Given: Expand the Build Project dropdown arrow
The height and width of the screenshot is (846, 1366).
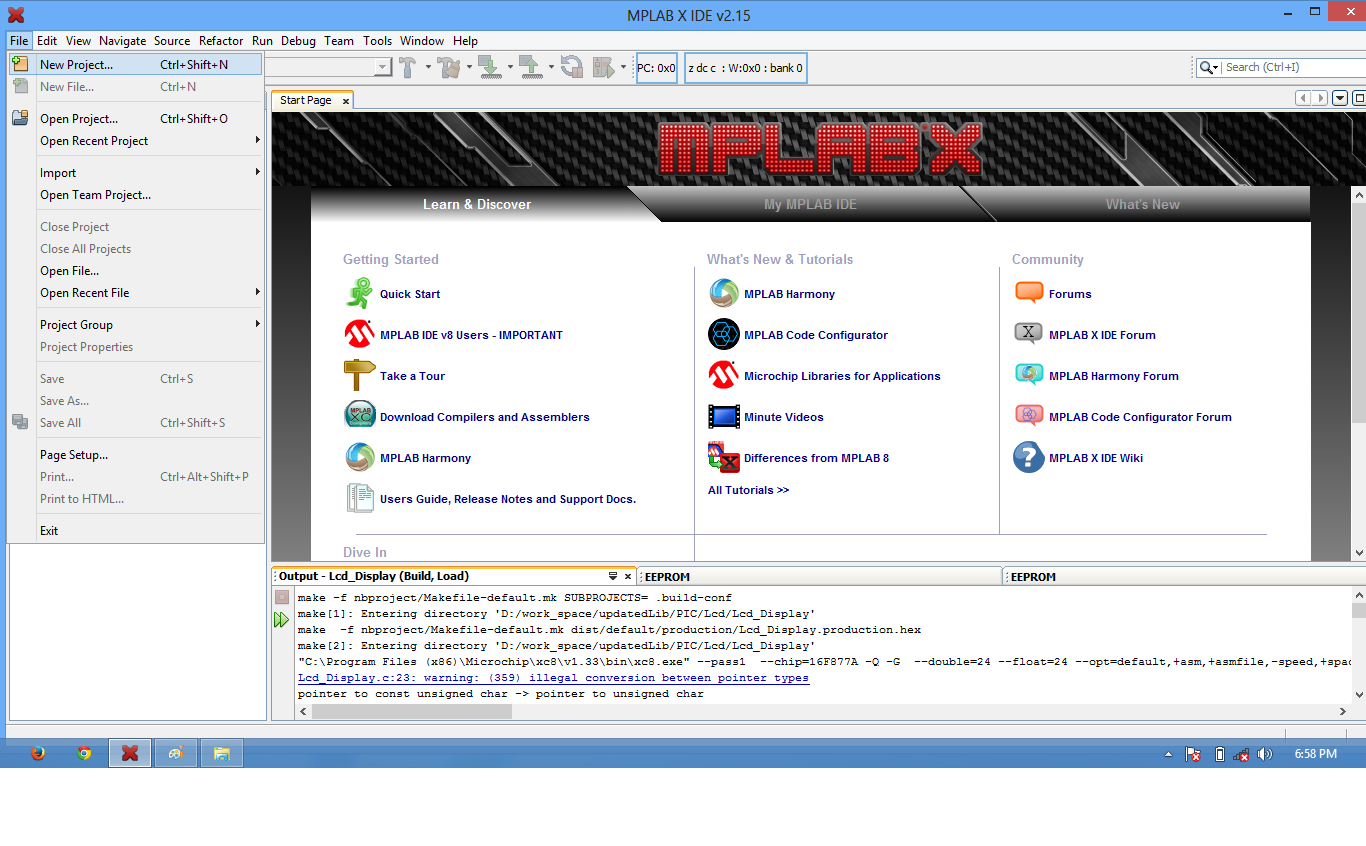Looking at the screenshot, I should click(428, 68).
